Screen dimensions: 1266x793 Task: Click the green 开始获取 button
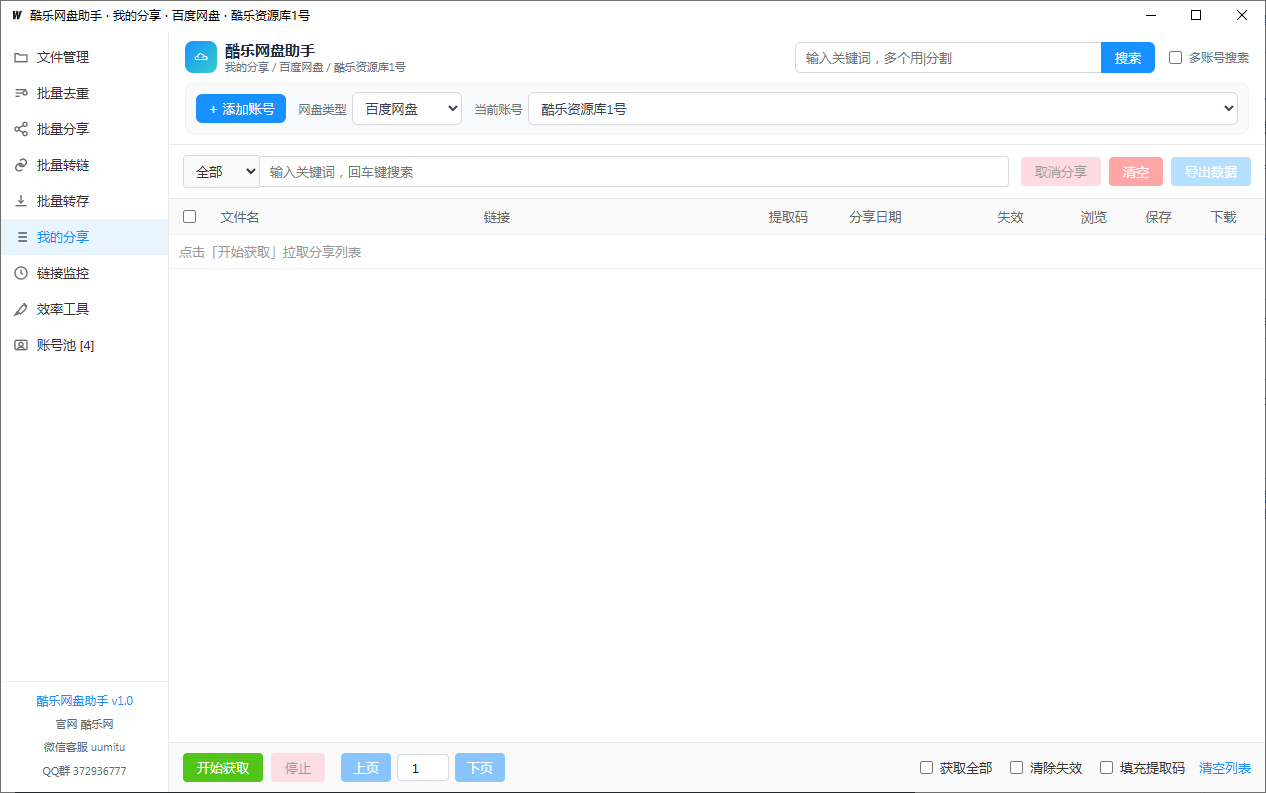click(223, 768)
